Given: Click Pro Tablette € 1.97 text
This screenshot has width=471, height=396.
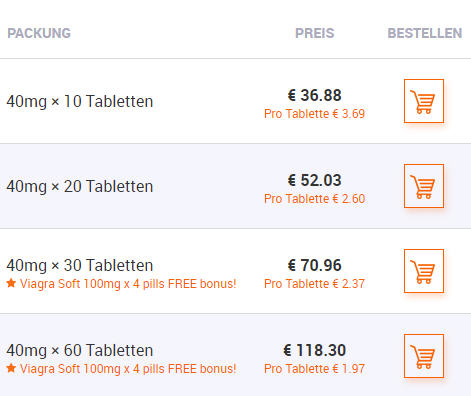Looking at the screenshot, I should point(314,369).
